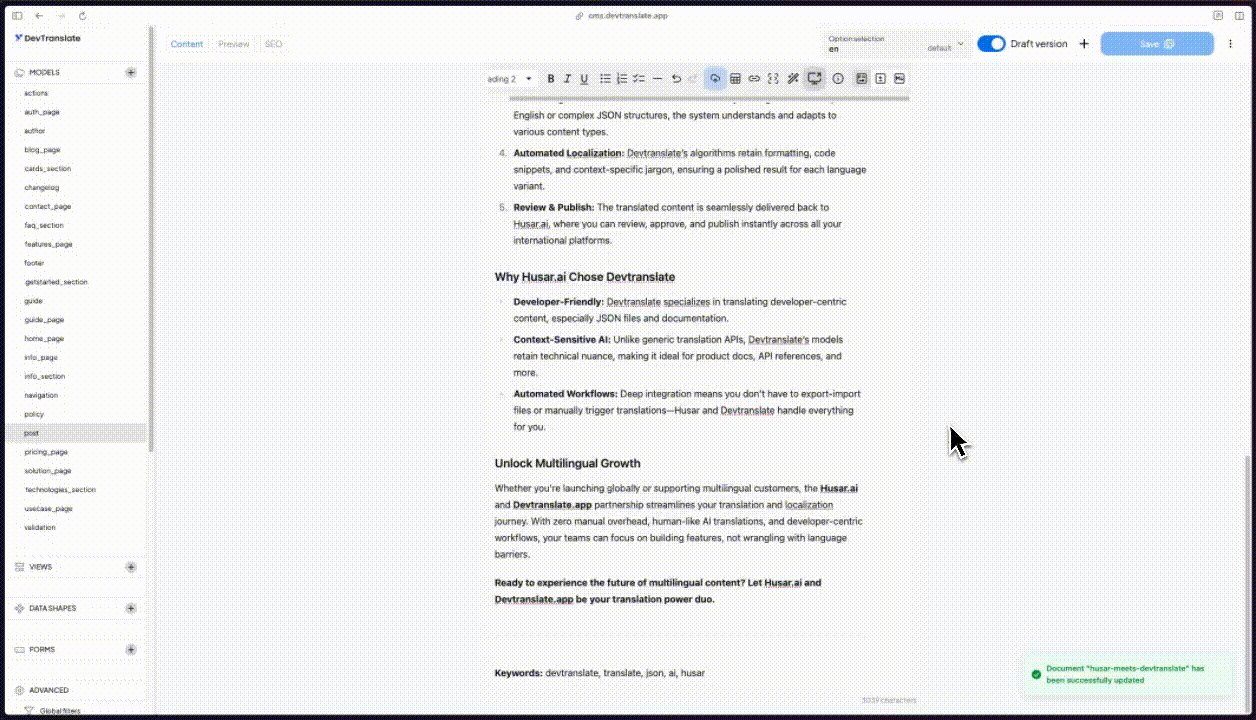This screenshot has height=720, width=1256.
Task: Insert a horizontal rule
Action: tap(657, 79)
